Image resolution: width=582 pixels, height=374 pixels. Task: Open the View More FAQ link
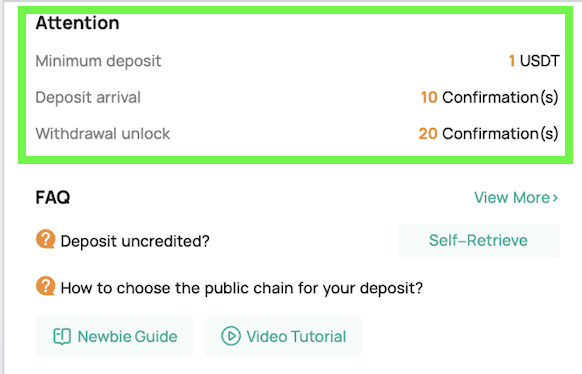[516, 198]
